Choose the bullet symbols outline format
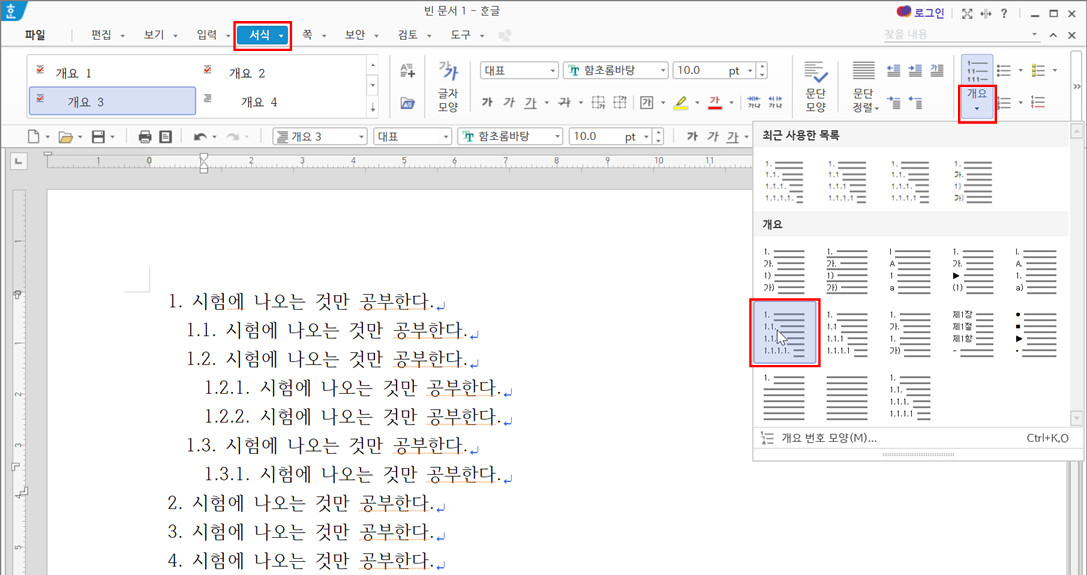Image resolution: width=1087 pixels, height=575 pixels. tap(1036, 333)
